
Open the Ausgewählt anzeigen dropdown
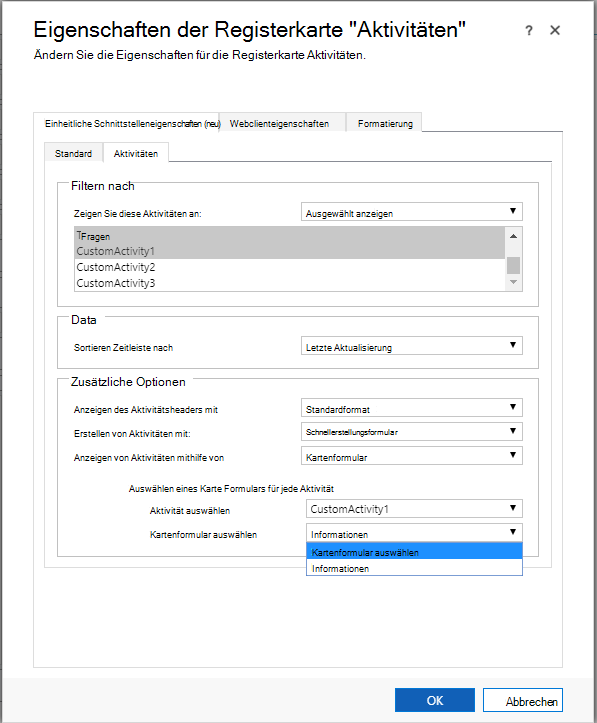tap(412, 212)
